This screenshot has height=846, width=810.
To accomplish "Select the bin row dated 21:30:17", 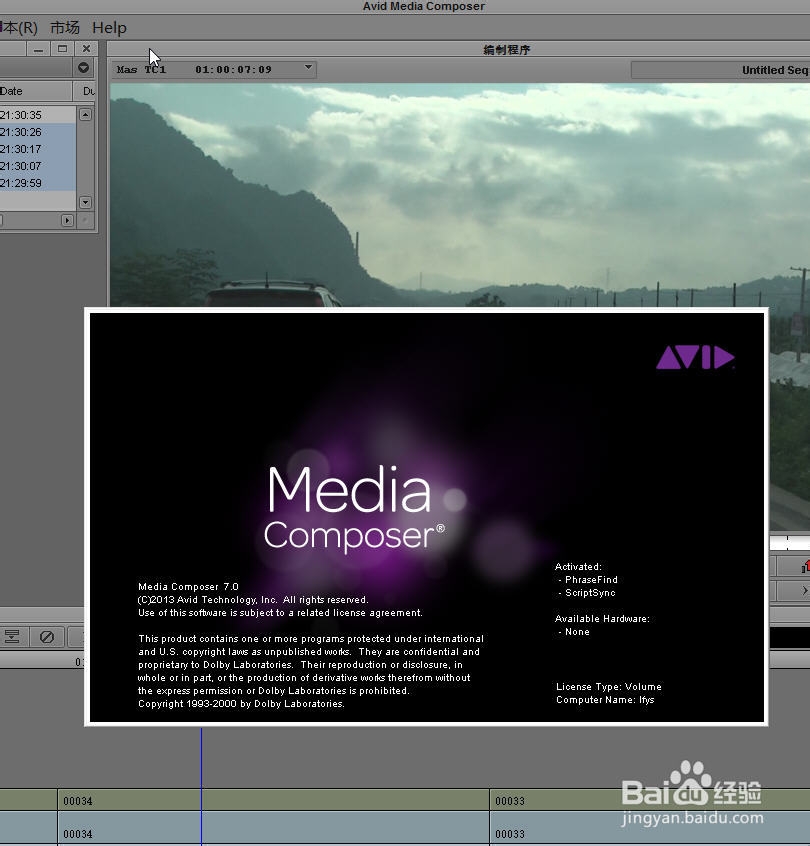I will point(38,149).
